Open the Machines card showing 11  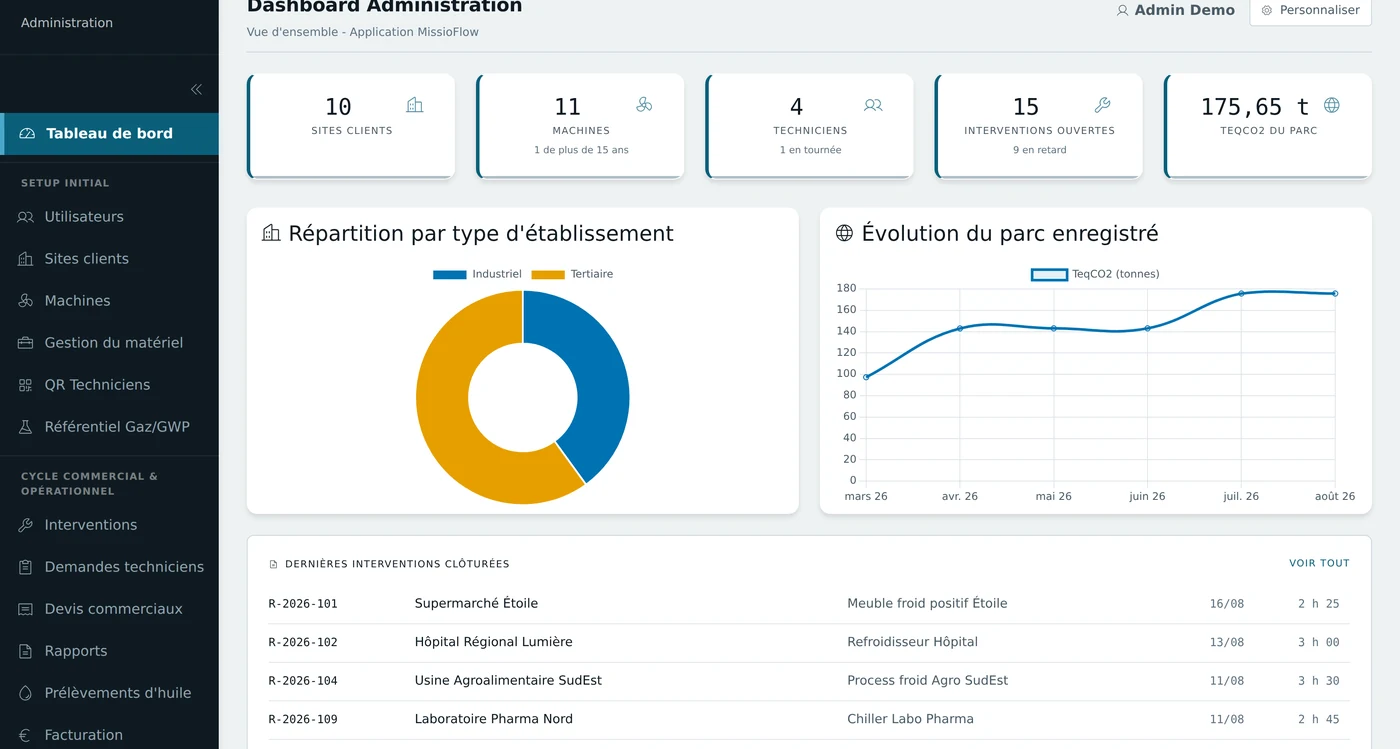pyautogui.click(x=580, y=126)
